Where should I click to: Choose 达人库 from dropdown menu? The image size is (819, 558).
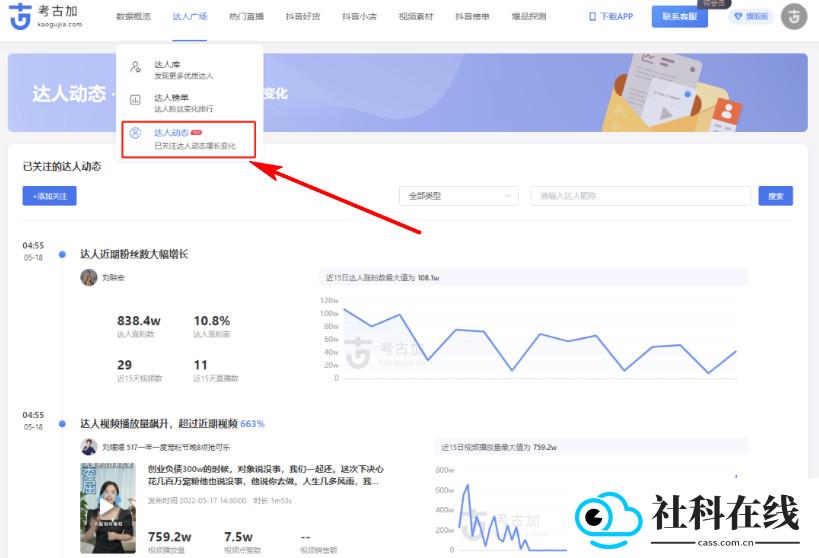pos(189,69)
